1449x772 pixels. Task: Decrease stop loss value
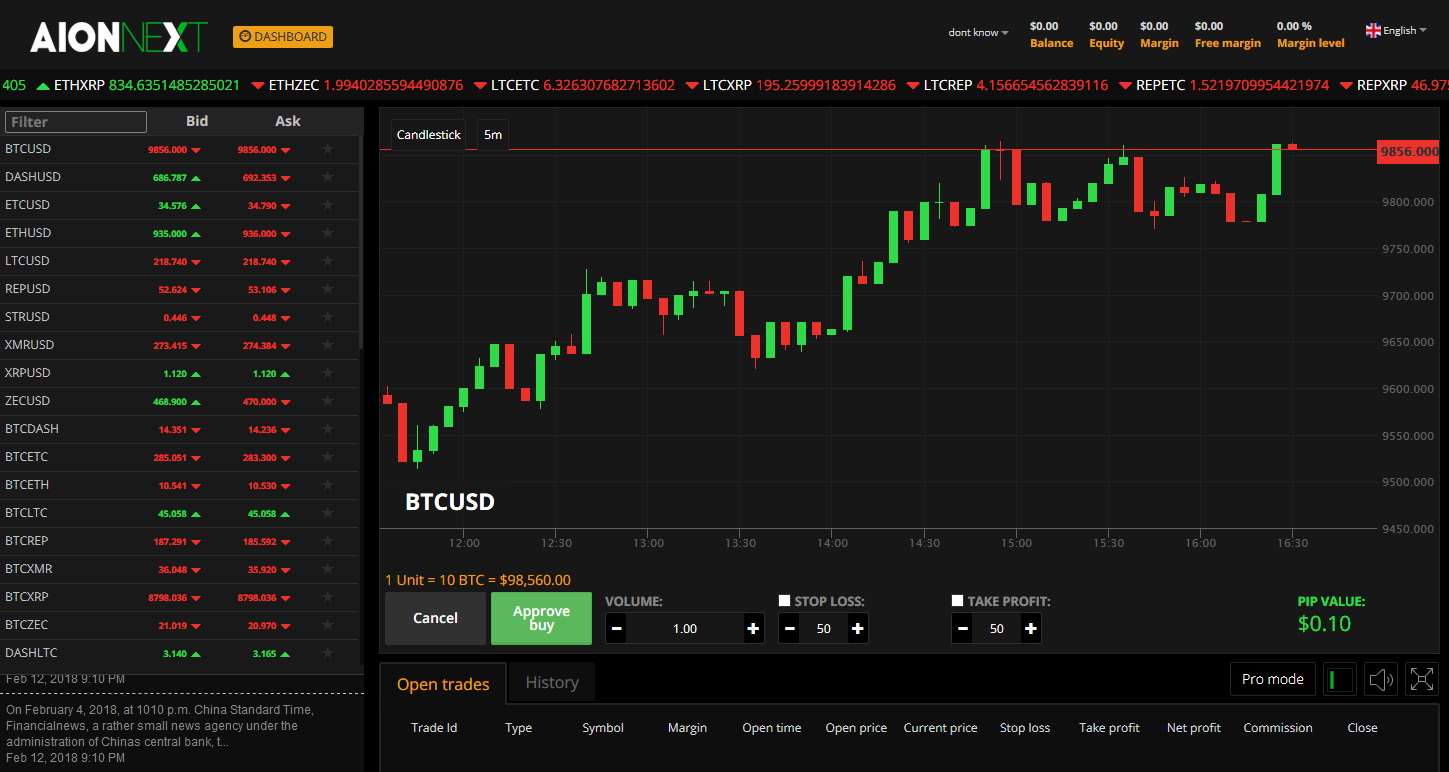coord(790,629)
